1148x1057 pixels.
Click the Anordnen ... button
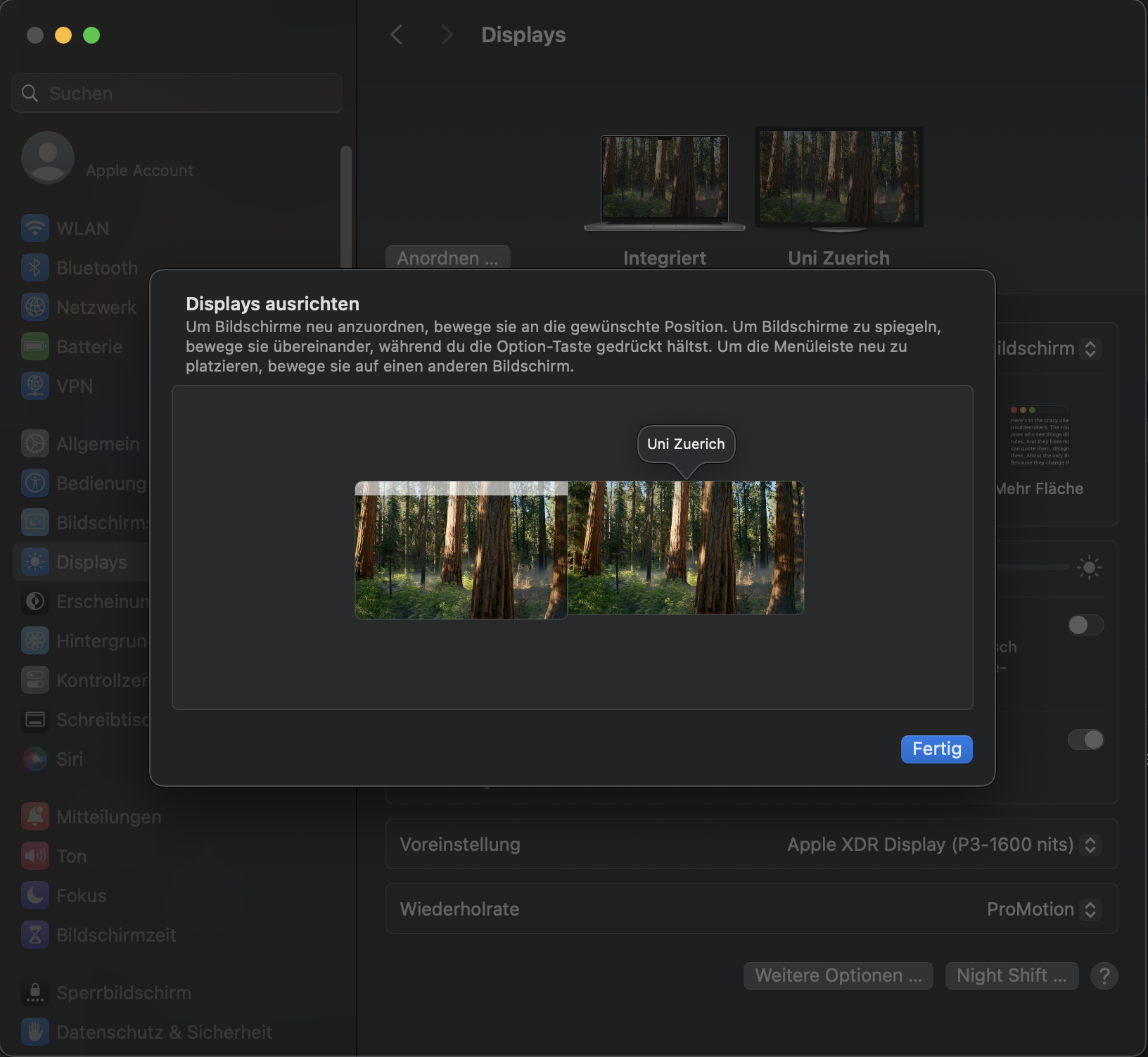point(447,258)
